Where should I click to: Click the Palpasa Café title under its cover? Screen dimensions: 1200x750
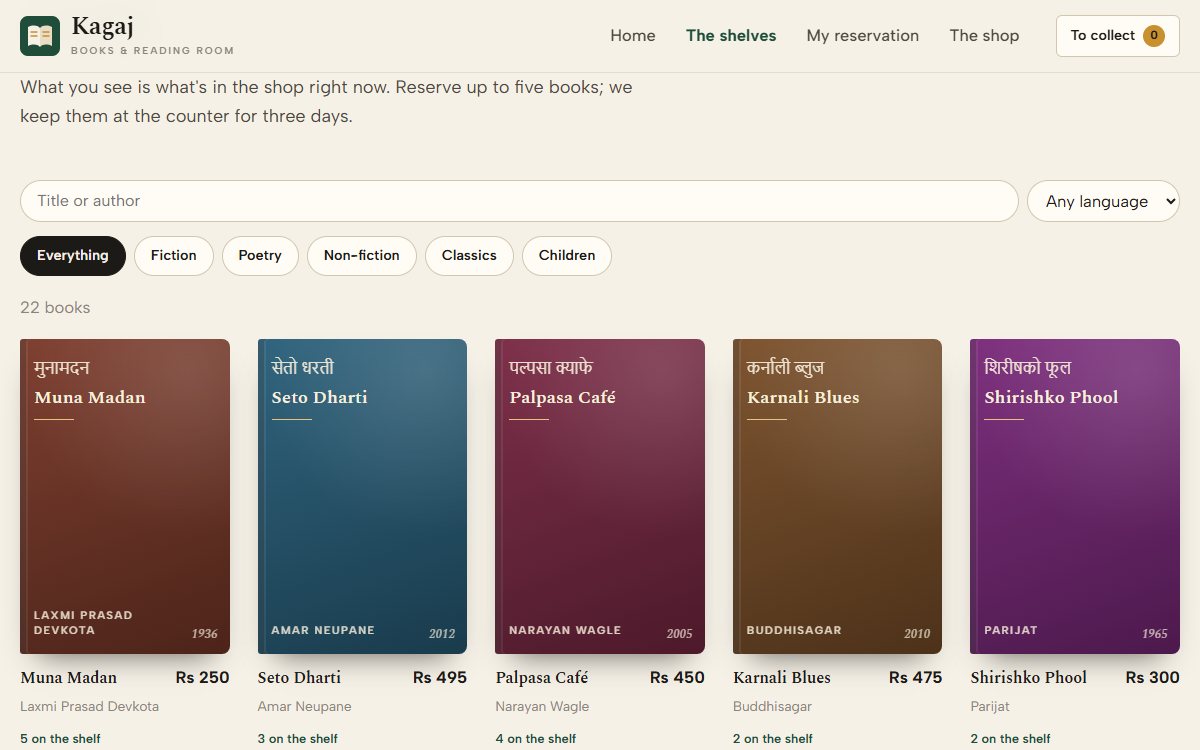(542, 678)
